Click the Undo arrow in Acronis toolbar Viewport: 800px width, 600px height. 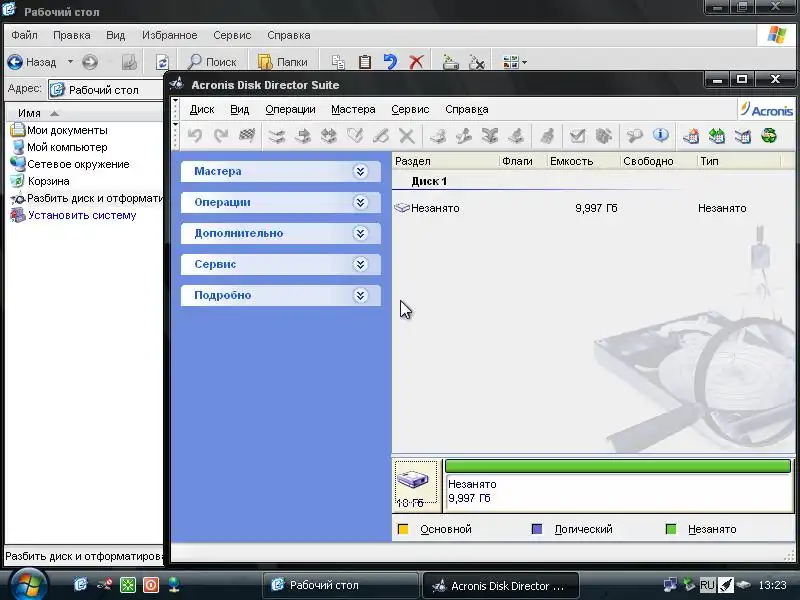click(x=194, y=136)
